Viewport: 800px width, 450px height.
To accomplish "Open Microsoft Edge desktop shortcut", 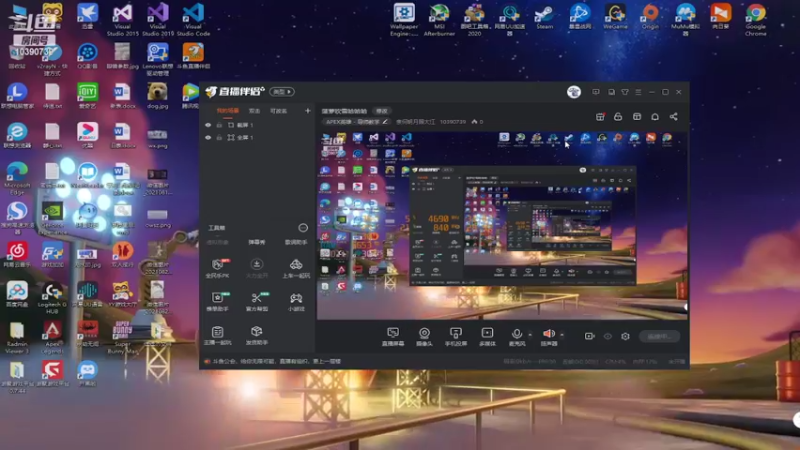I will [17, 178].
